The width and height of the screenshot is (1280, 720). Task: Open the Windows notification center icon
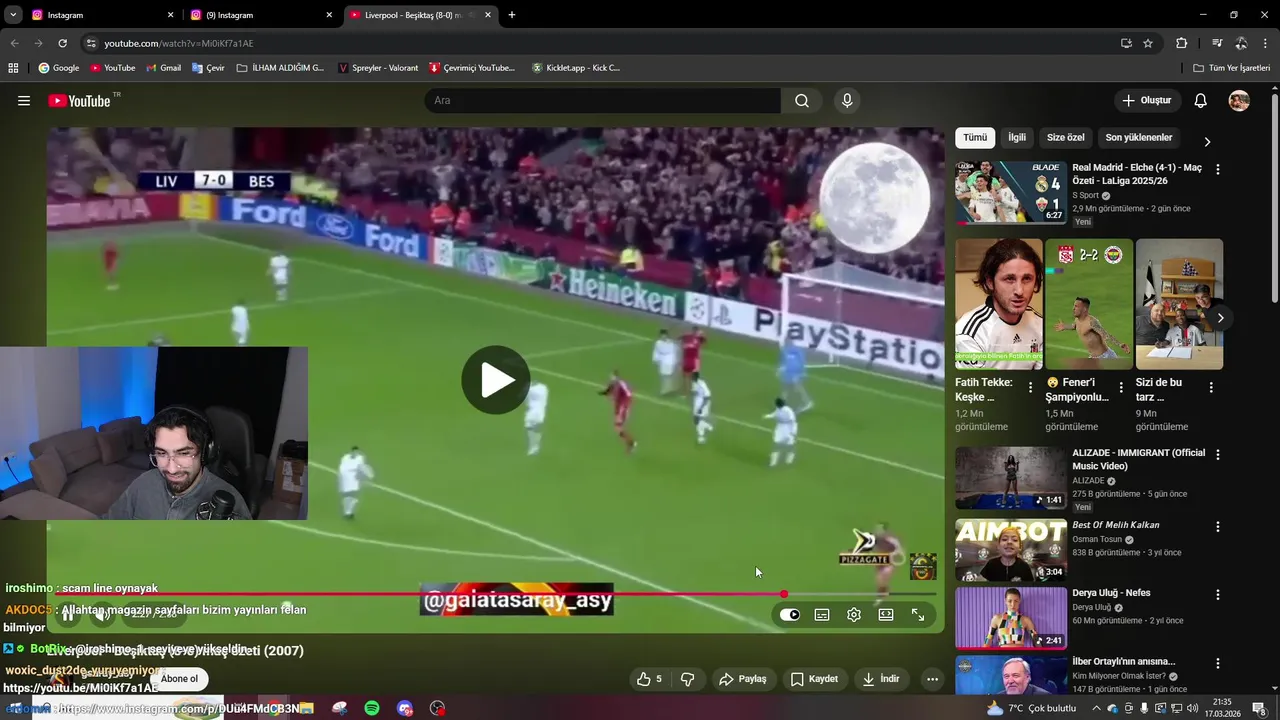(1259, 708)
